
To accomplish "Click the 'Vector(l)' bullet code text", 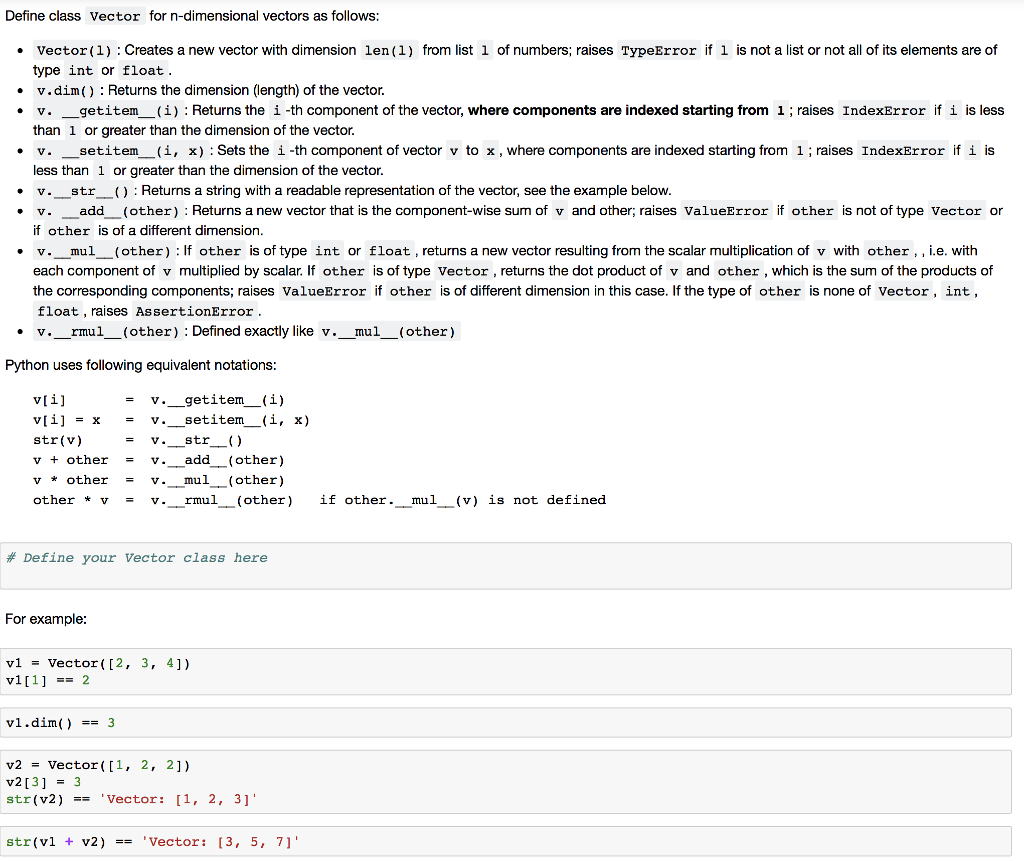I will point(74,50).
